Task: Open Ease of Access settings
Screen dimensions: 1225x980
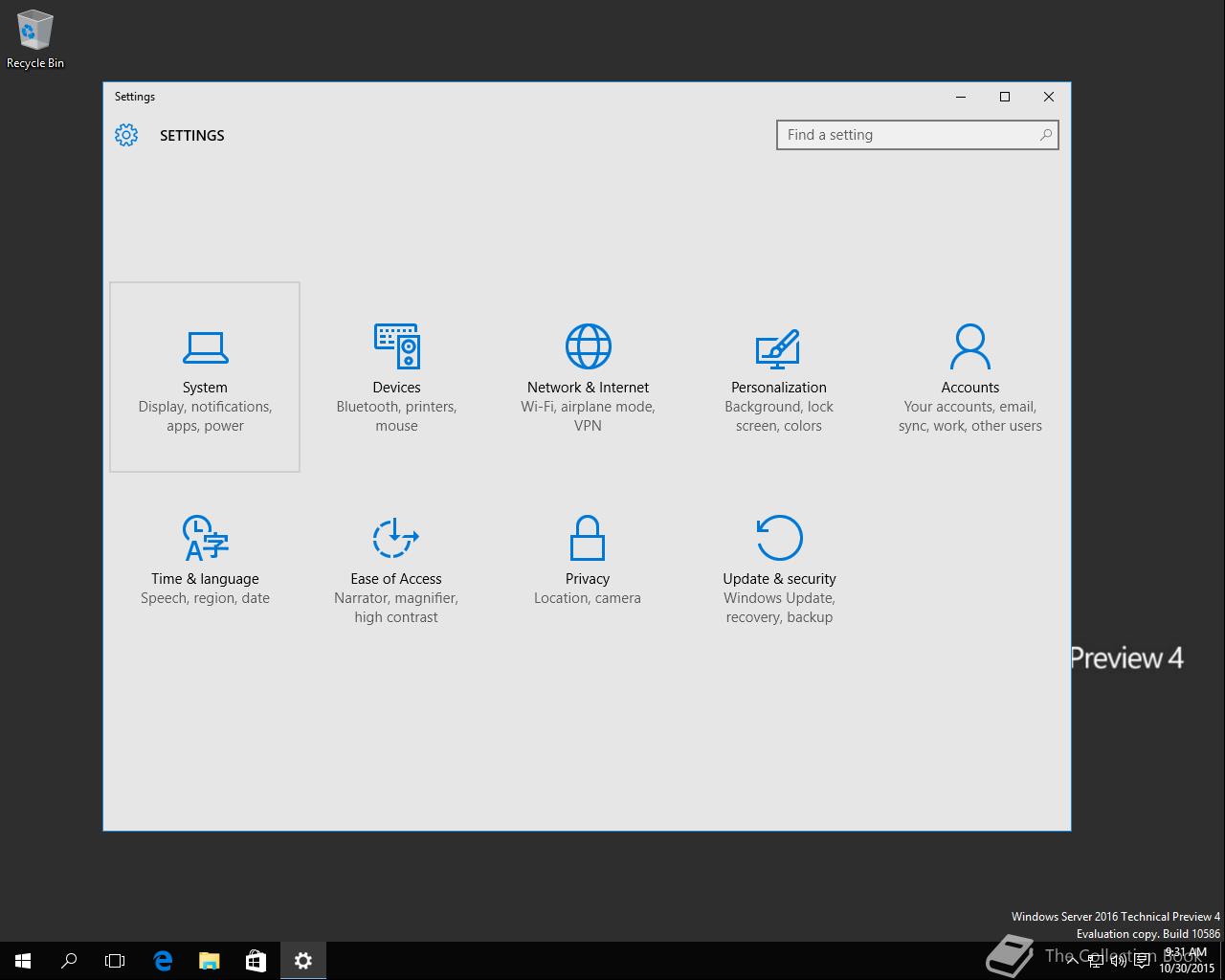Action: [396, 568]
